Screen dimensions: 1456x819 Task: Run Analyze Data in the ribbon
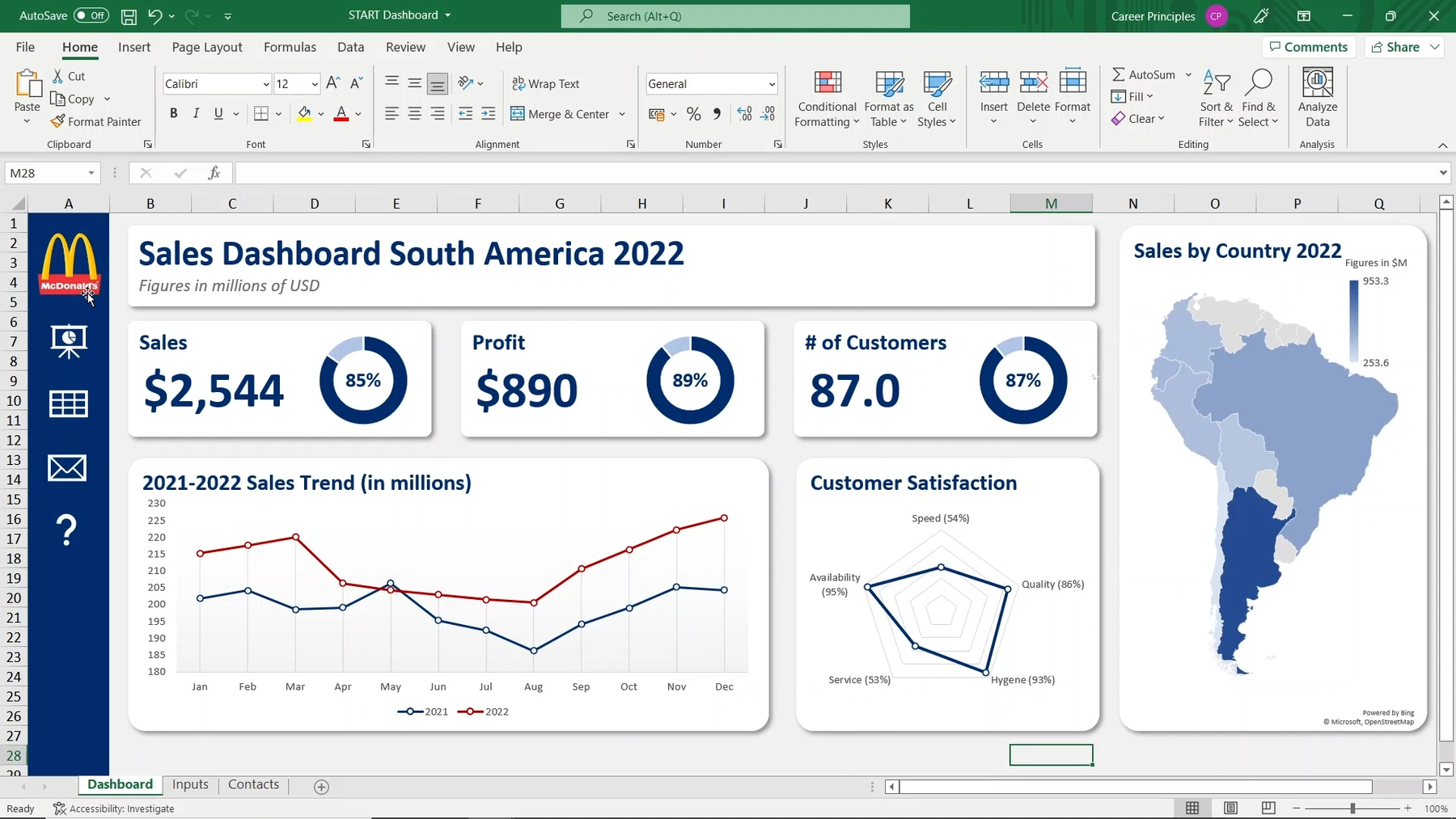tap(1317, 97)
